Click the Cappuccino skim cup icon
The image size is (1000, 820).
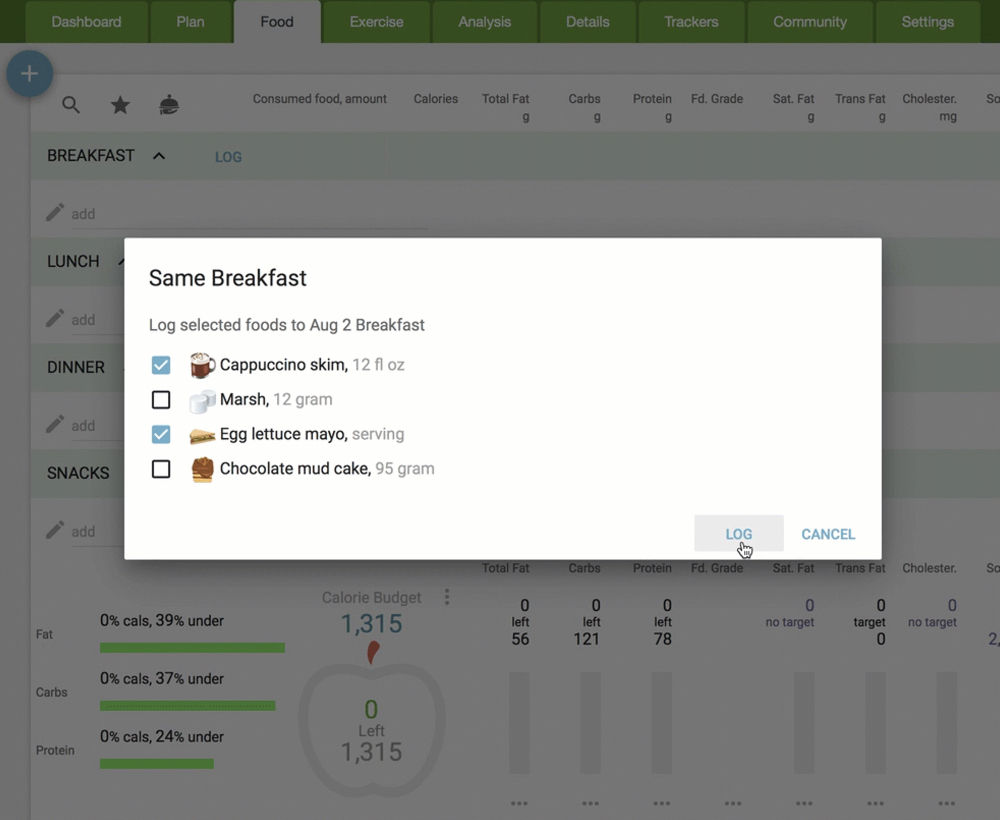tap(202, 365)
